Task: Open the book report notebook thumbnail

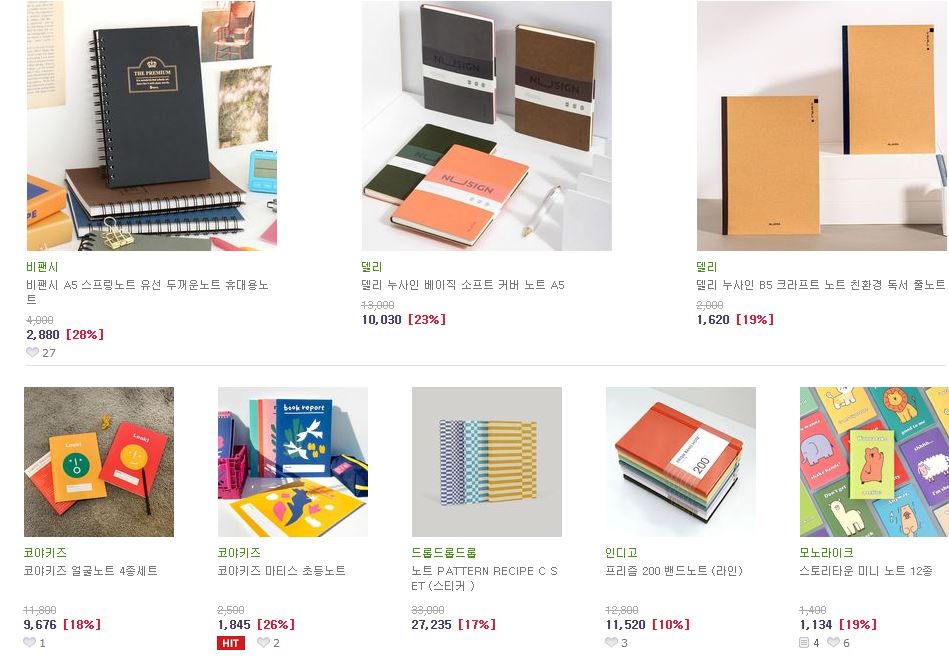Action: click(x=293, y=462)
